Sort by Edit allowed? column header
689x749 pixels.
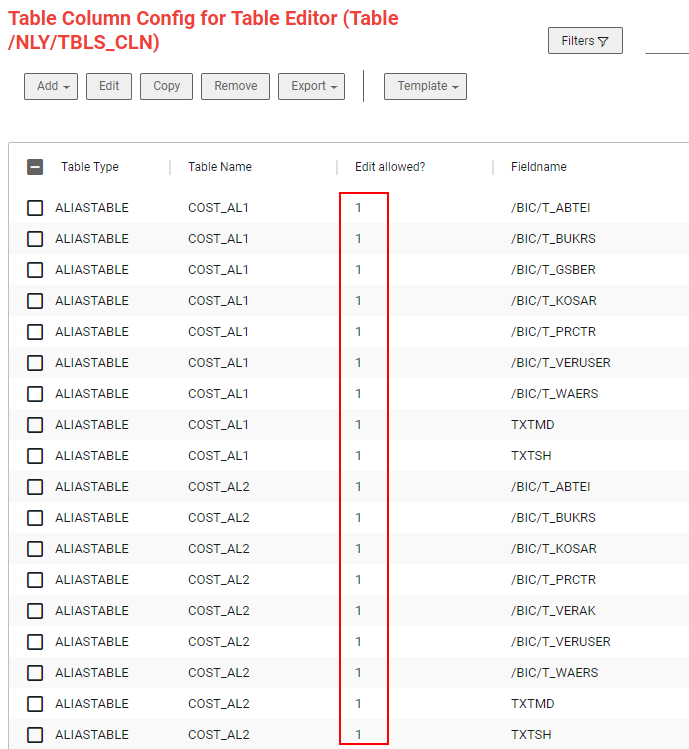390,167
